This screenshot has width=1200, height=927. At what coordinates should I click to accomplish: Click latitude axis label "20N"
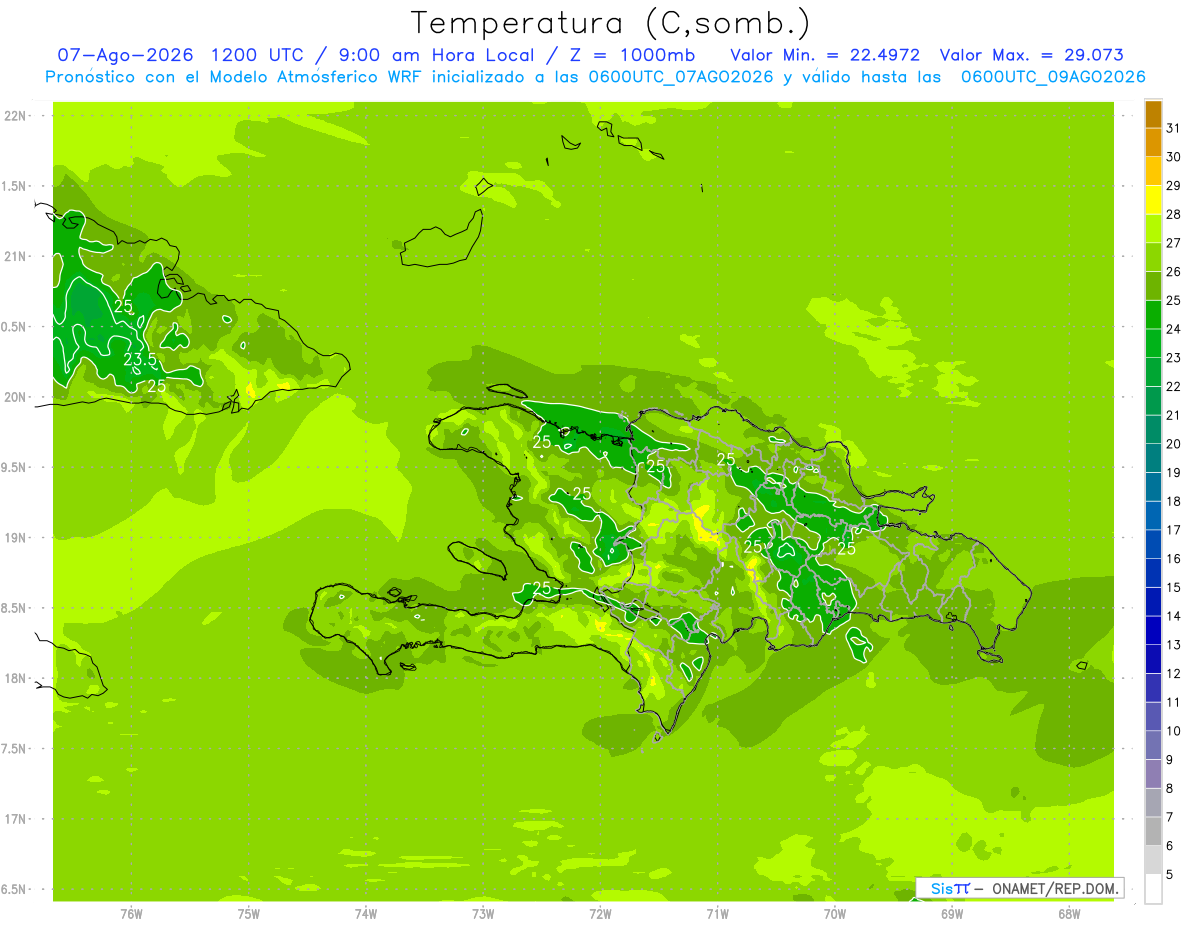coord(14,397)
